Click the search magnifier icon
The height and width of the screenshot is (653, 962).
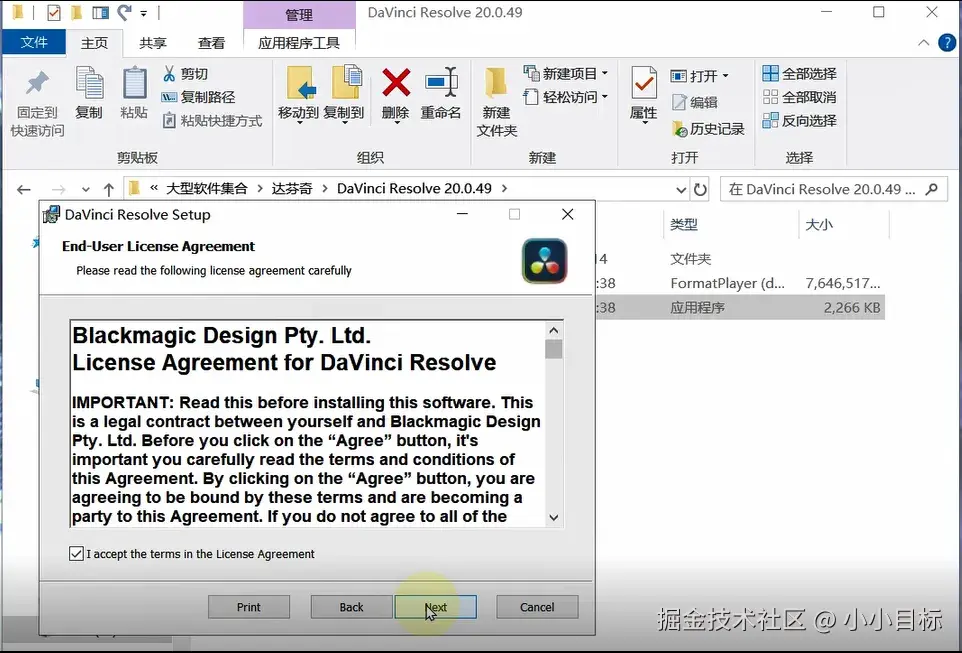click(x=931, y=189)
